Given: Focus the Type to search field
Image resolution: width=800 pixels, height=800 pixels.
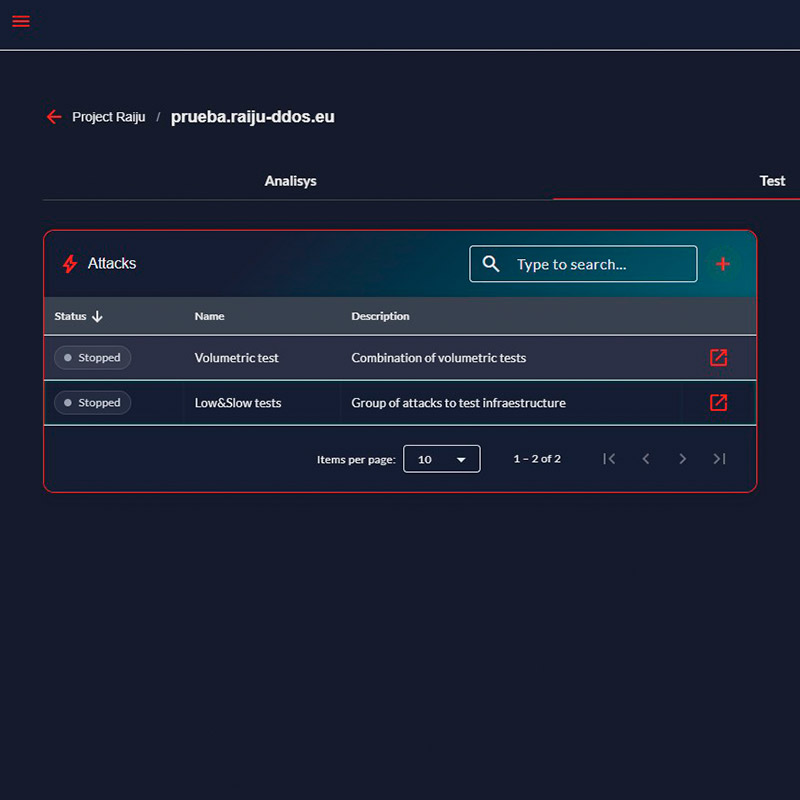Looking at the screenshot, I should [583, 264].
